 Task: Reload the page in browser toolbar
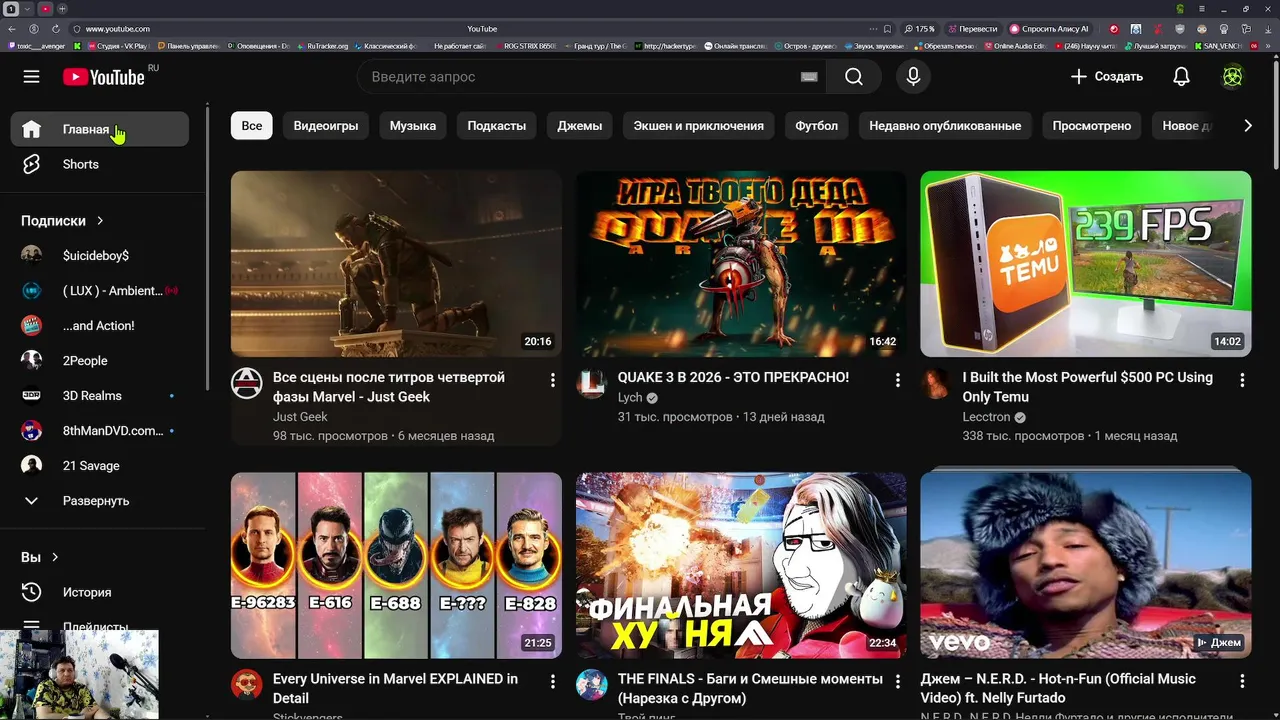click(x=56, y=29)
